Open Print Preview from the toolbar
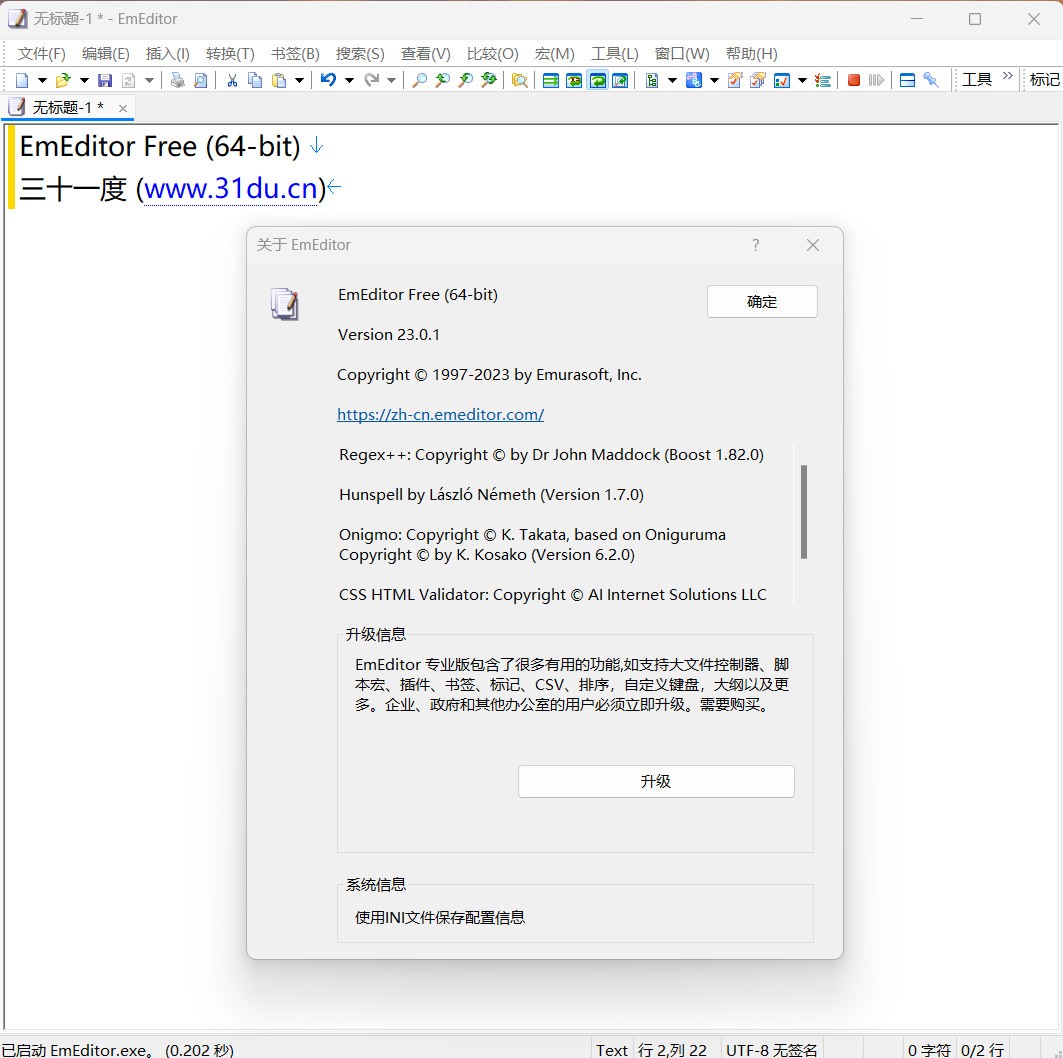Image resolution: width=1063 pixels, height=1058 pixels. 201,81
